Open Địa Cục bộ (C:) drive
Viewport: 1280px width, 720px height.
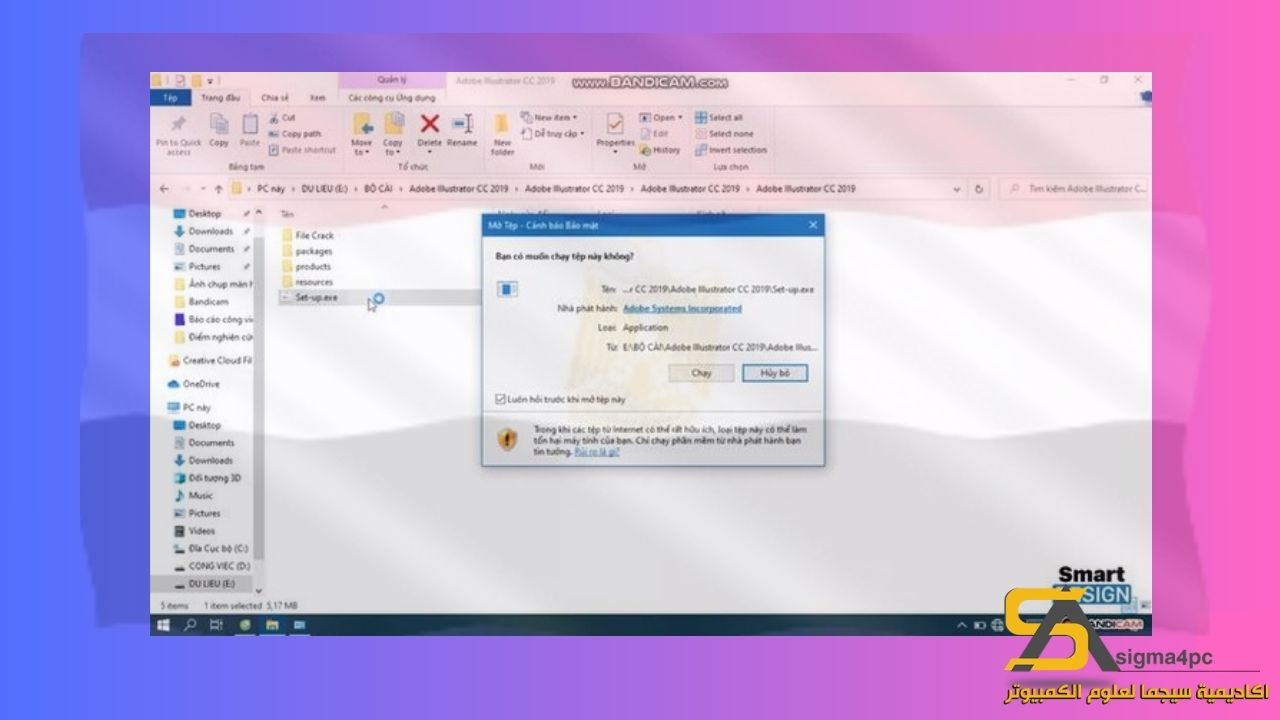click(212, 549)
